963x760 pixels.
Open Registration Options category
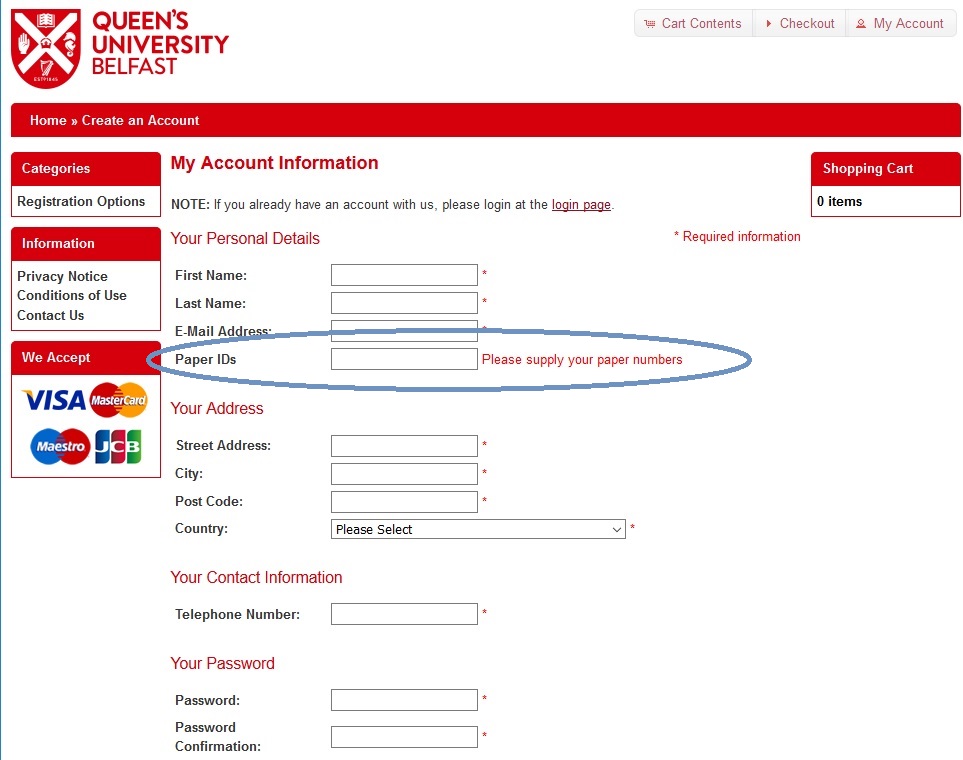coord(81,201)
